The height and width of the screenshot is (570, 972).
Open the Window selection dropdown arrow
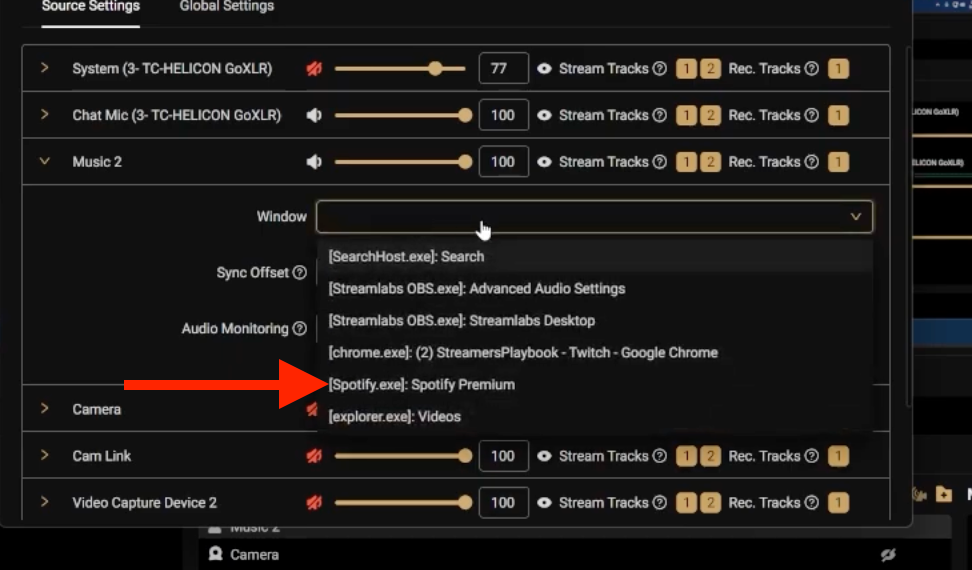pyautogui.click(x=855, y=216)
